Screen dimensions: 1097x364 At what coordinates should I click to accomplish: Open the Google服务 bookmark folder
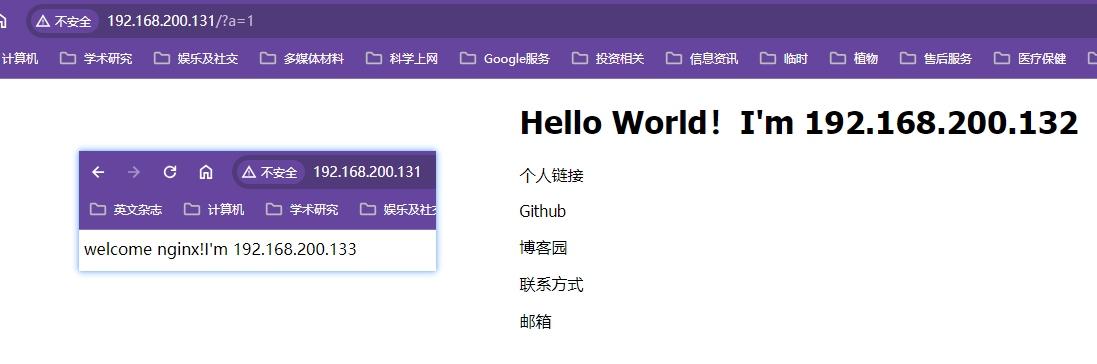pos(504,59)
